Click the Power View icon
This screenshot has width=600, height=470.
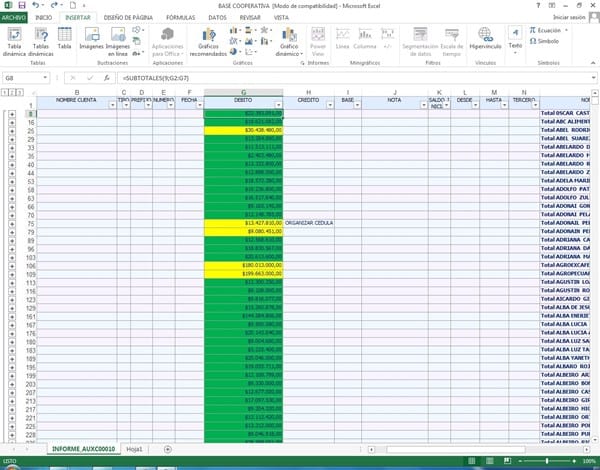pos(318,40)
